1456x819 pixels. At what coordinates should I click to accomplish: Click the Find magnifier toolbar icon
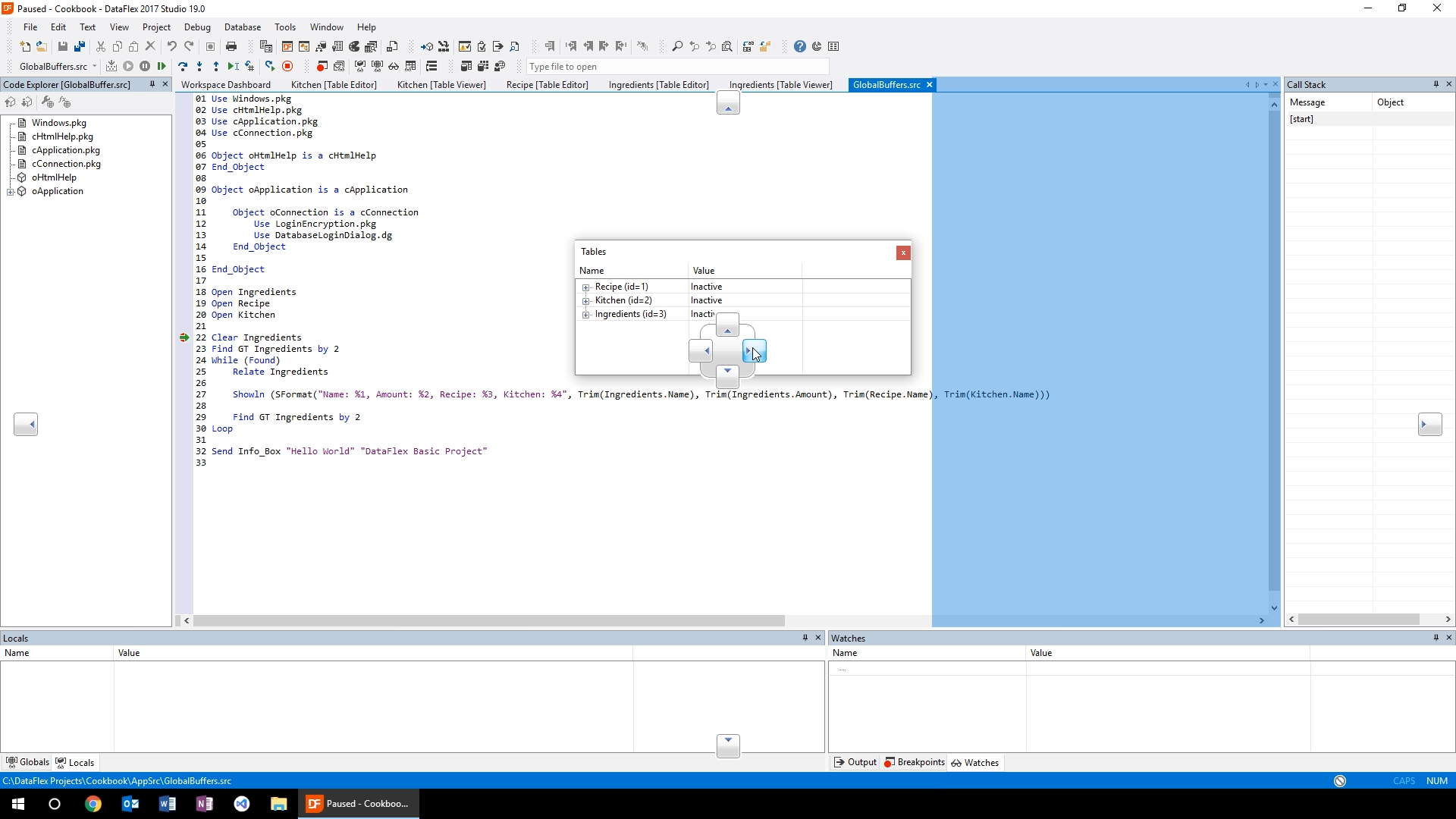point(677,47)
